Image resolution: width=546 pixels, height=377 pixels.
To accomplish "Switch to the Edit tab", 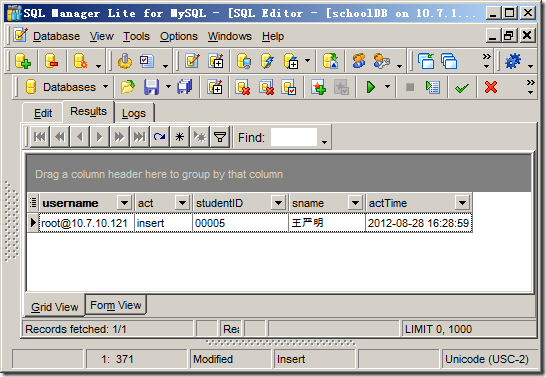I will [x=43, y=113].
